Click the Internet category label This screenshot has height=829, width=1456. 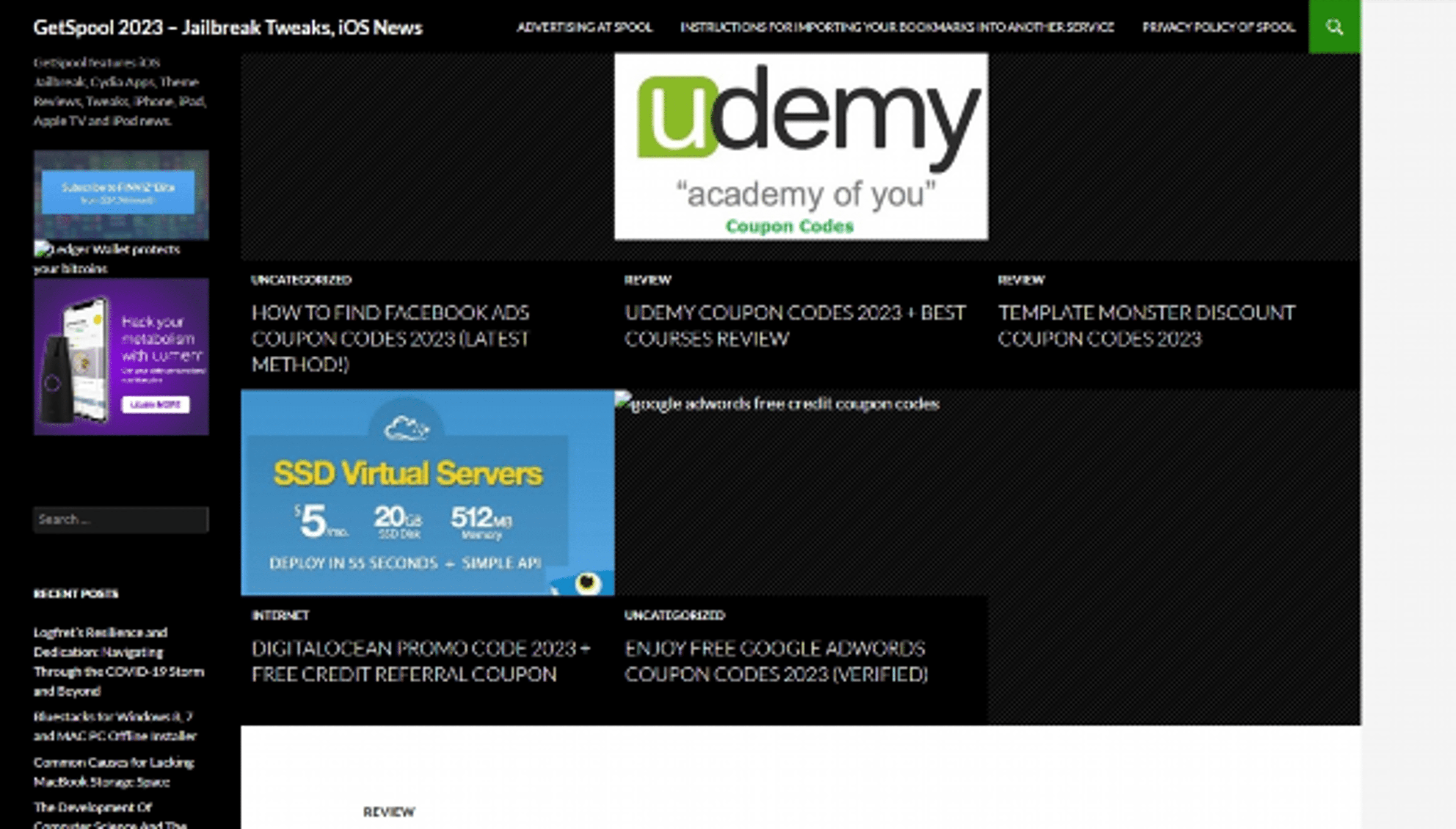pos(280,615)
